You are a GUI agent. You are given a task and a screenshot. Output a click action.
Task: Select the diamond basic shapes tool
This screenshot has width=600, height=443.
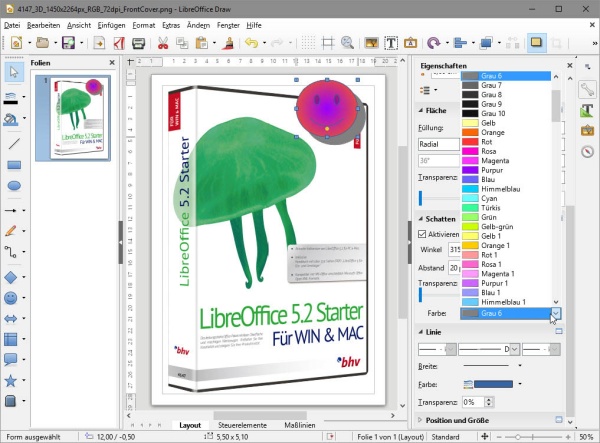pos(11,277)
